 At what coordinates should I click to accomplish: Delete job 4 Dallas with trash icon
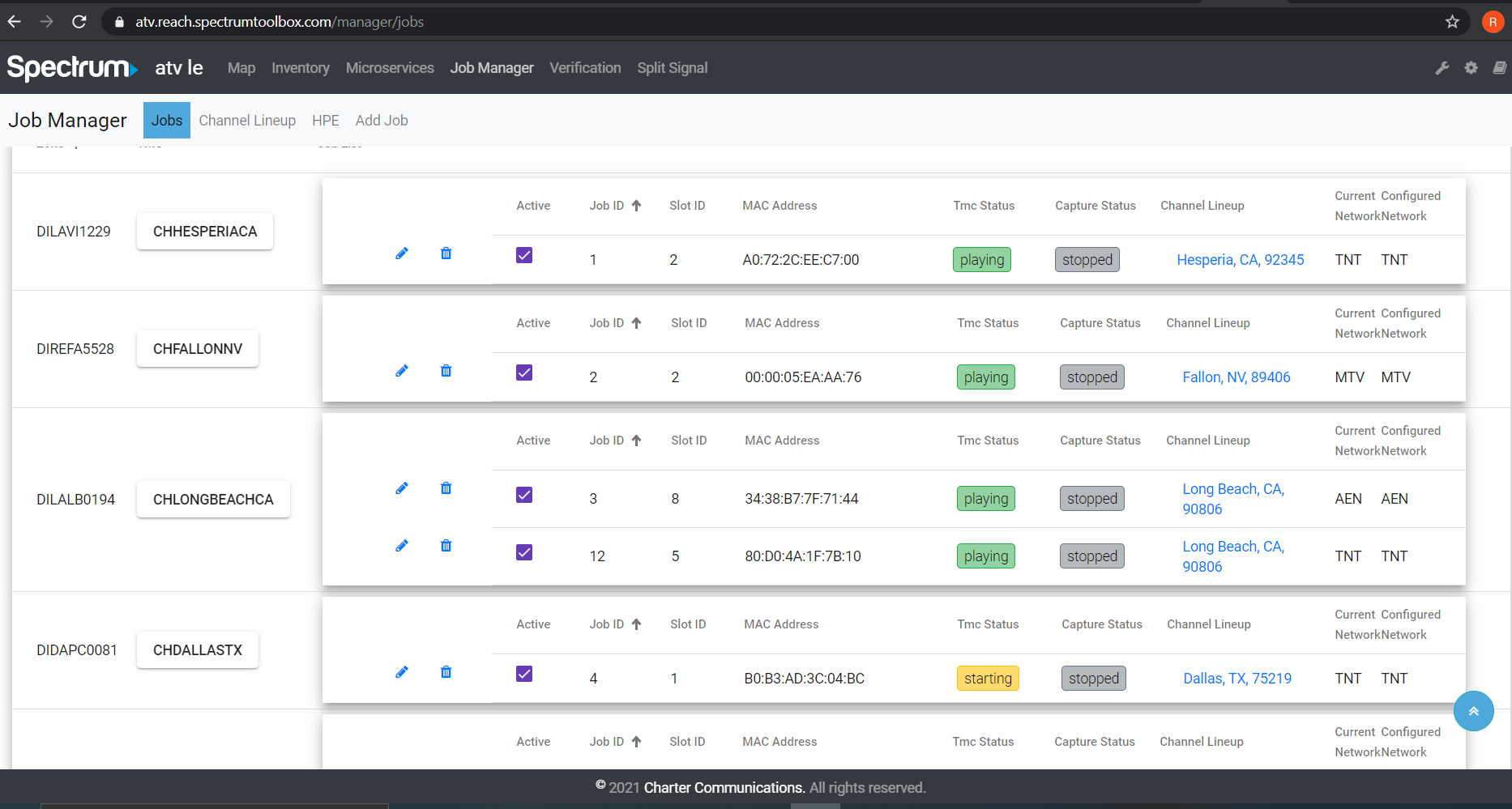click(446, 672)
